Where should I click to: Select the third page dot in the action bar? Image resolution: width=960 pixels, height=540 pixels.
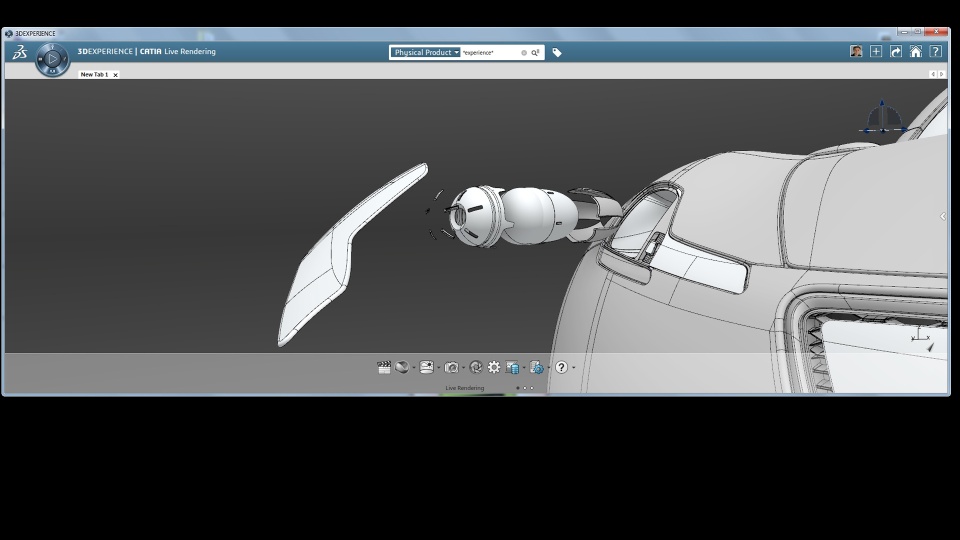pos(531,388)
